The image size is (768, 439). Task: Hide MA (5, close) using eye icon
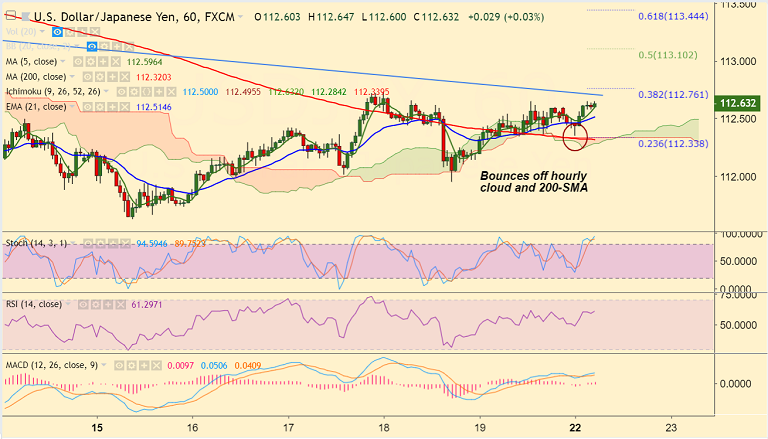point(78,62)
